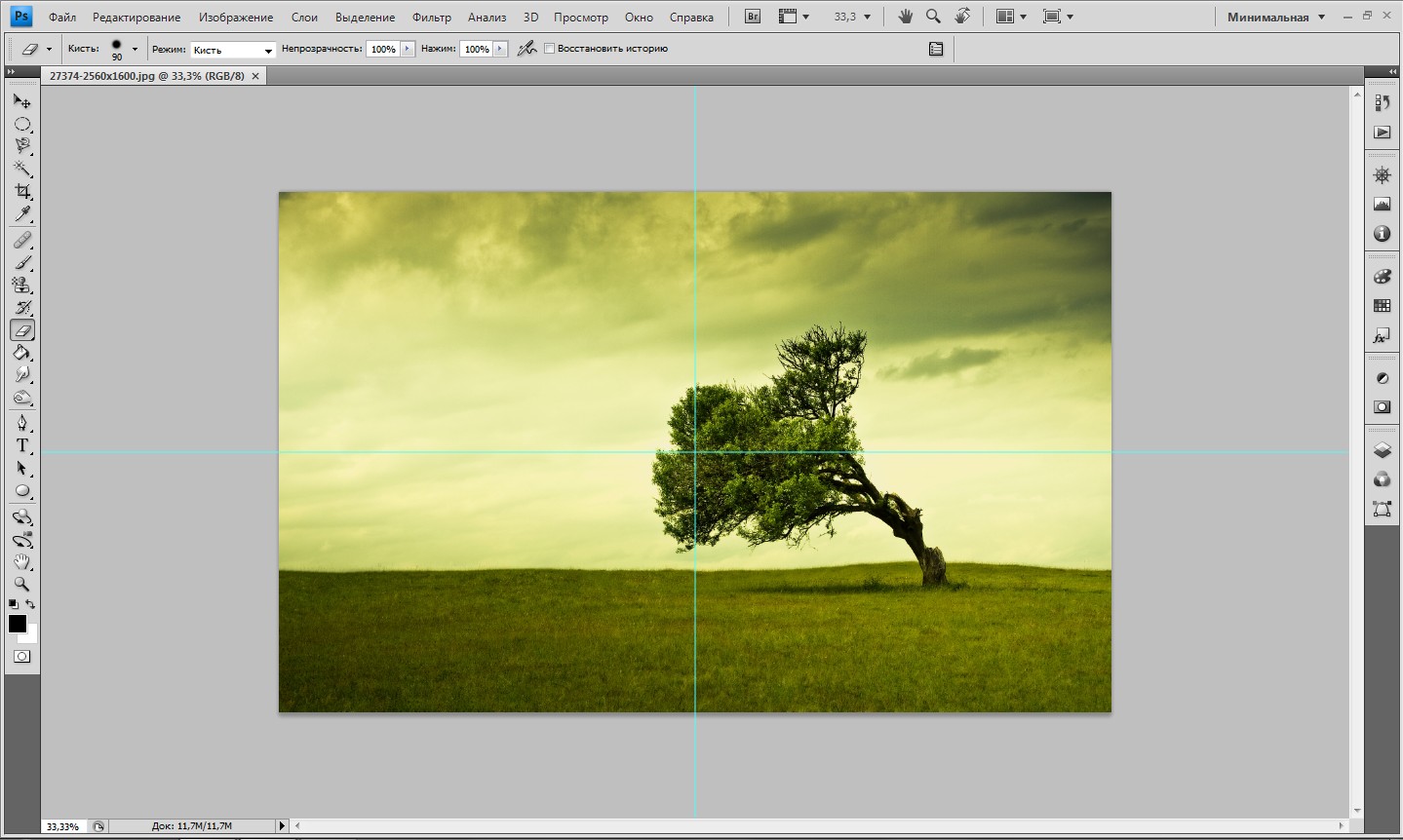Open the 'Слои' menu
1403x840 pixels.
[x=304, y=18]
